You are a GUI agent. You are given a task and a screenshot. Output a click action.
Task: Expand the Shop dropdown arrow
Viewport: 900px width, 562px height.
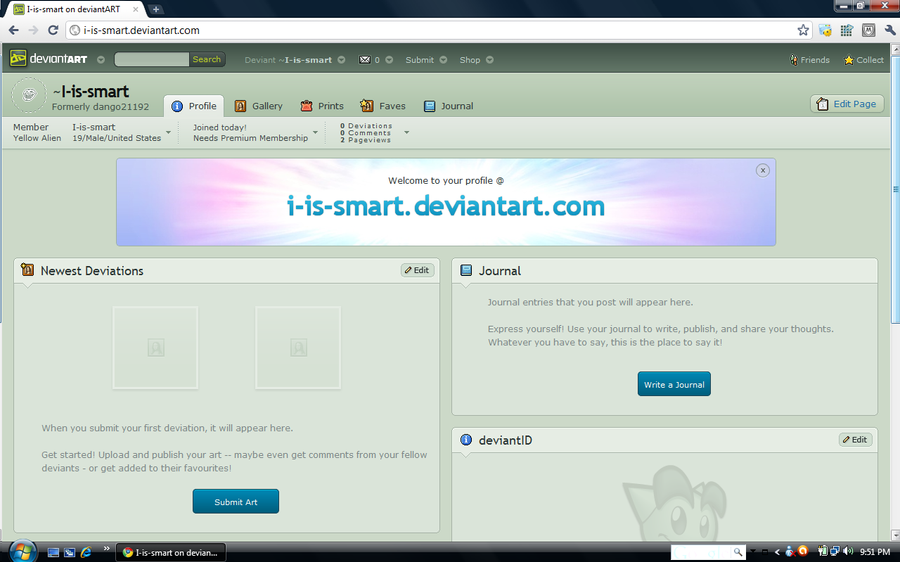490,60
